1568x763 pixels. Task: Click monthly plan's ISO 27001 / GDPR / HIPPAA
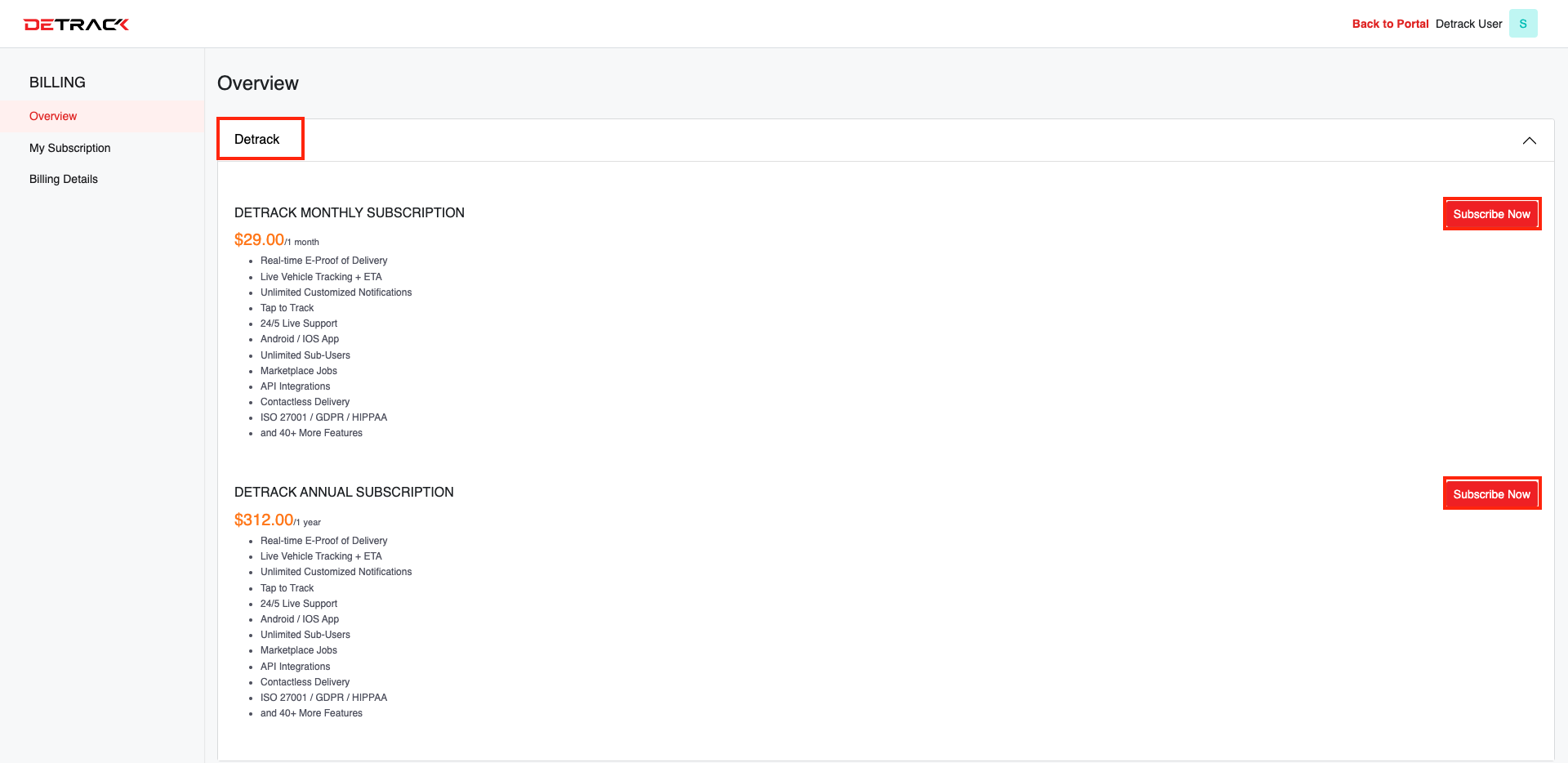[x=323, y=417]
